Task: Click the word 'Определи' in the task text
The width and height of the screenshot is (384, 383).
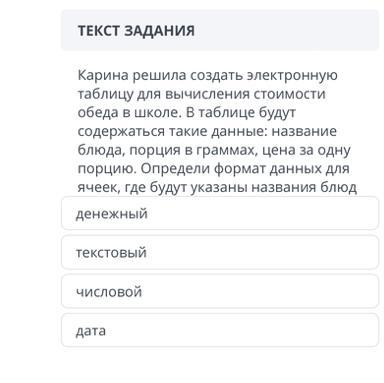Action: [175, 169]
